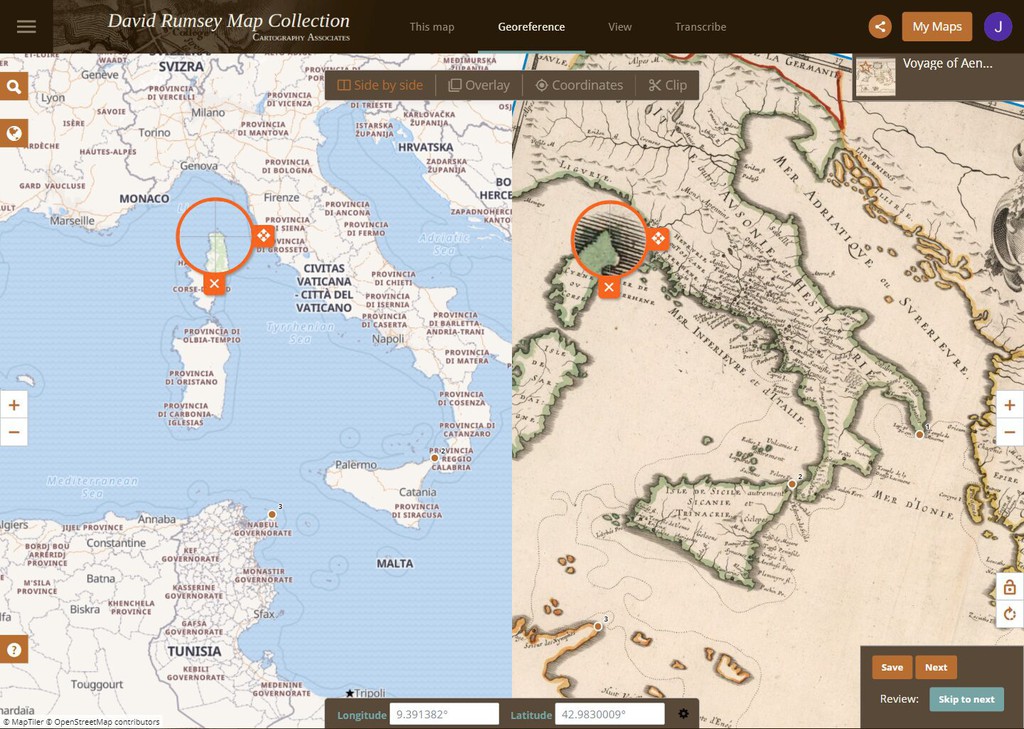Switch to Overlay view mode
Screen dimensions: 1024x729
click(x=479, y=86)
